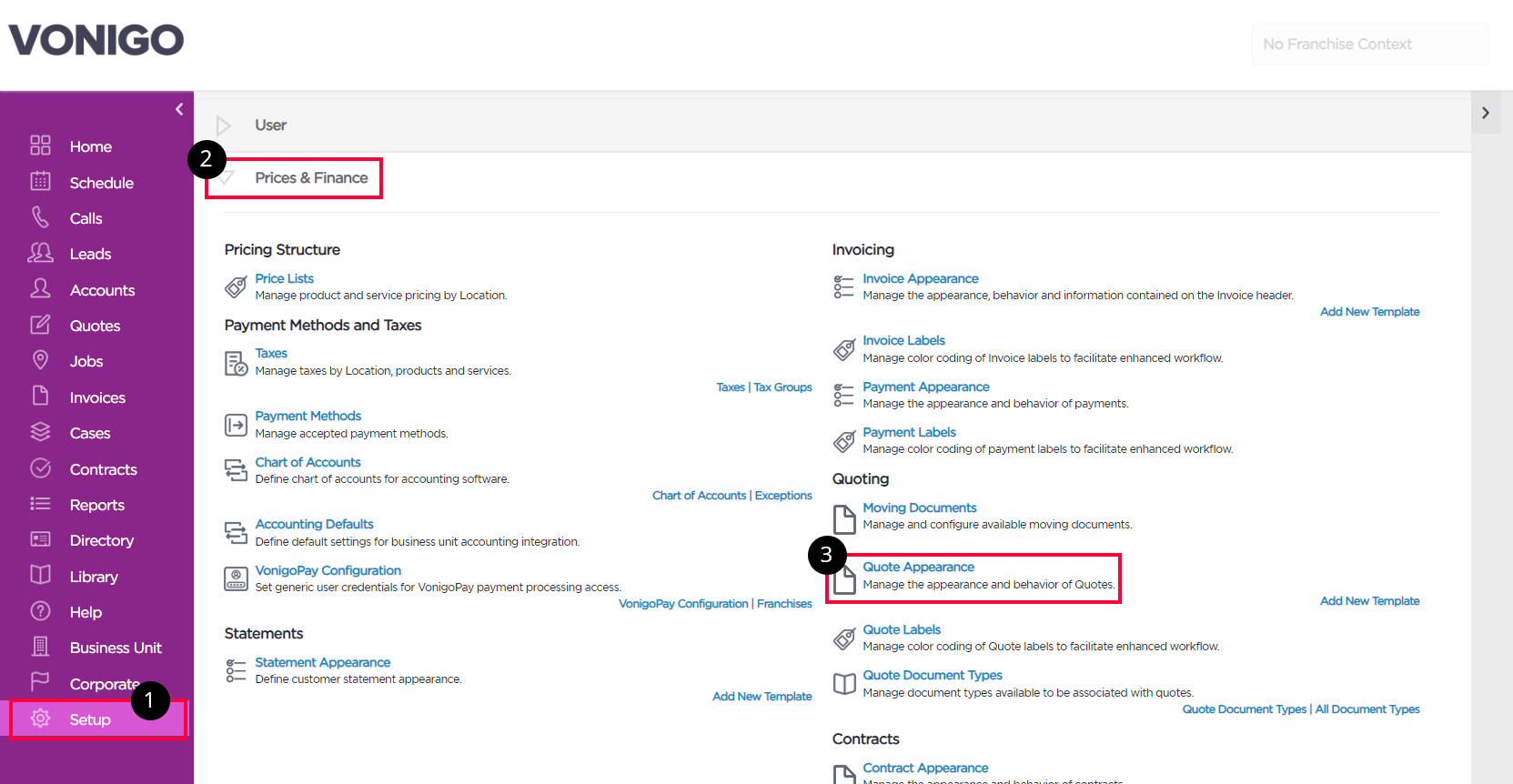
Task: Click the Chart of Accounts icon
Action: click(236, 470)
